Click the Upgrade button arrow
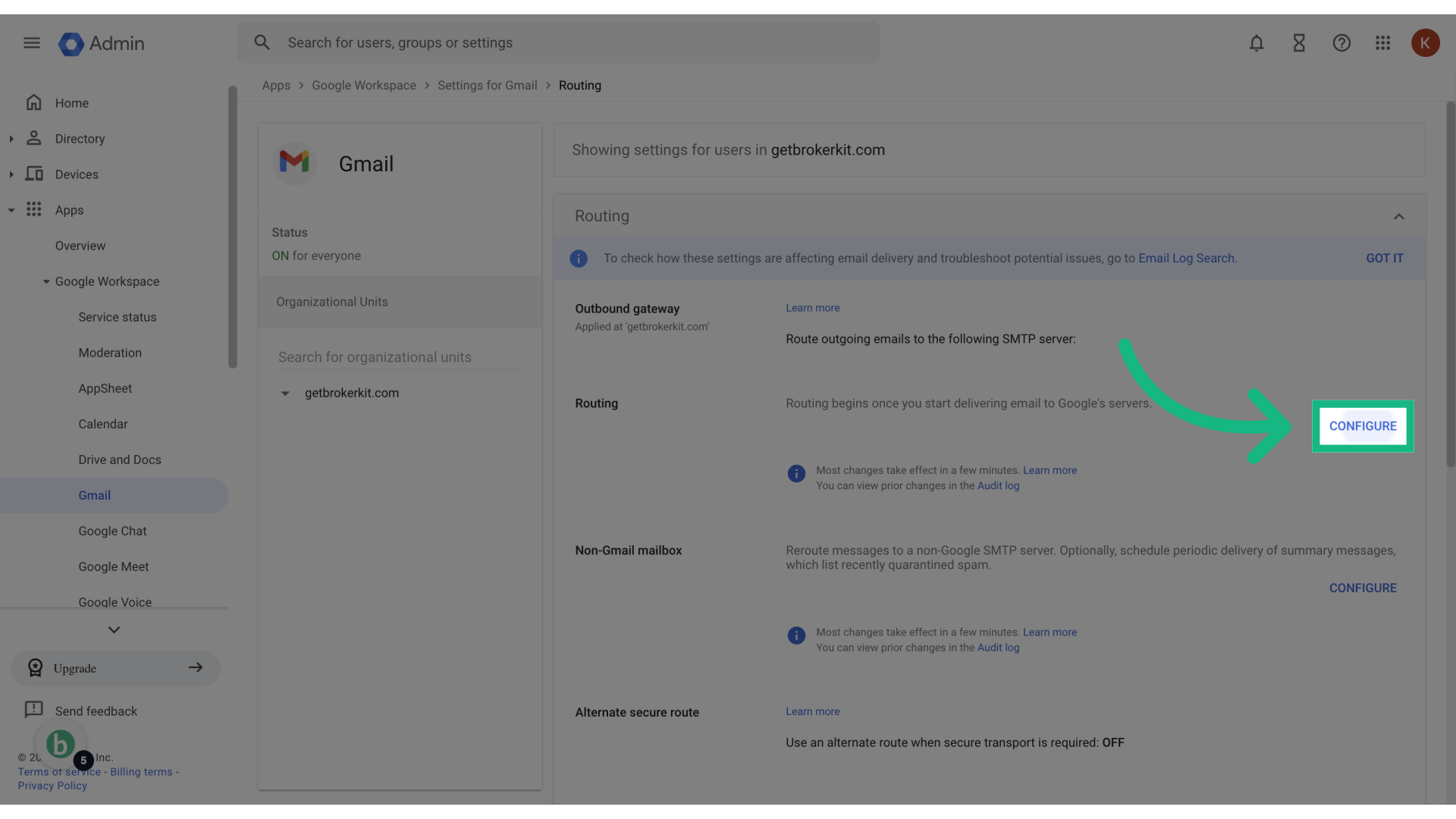Image resolution: width=1456 pixels, height=819 pixels. coord(196,667)
